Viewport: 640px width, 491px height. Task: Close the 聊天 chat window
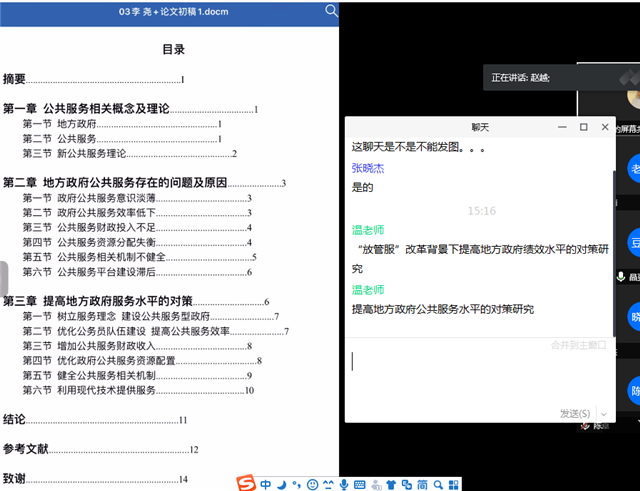coord(605,127)
